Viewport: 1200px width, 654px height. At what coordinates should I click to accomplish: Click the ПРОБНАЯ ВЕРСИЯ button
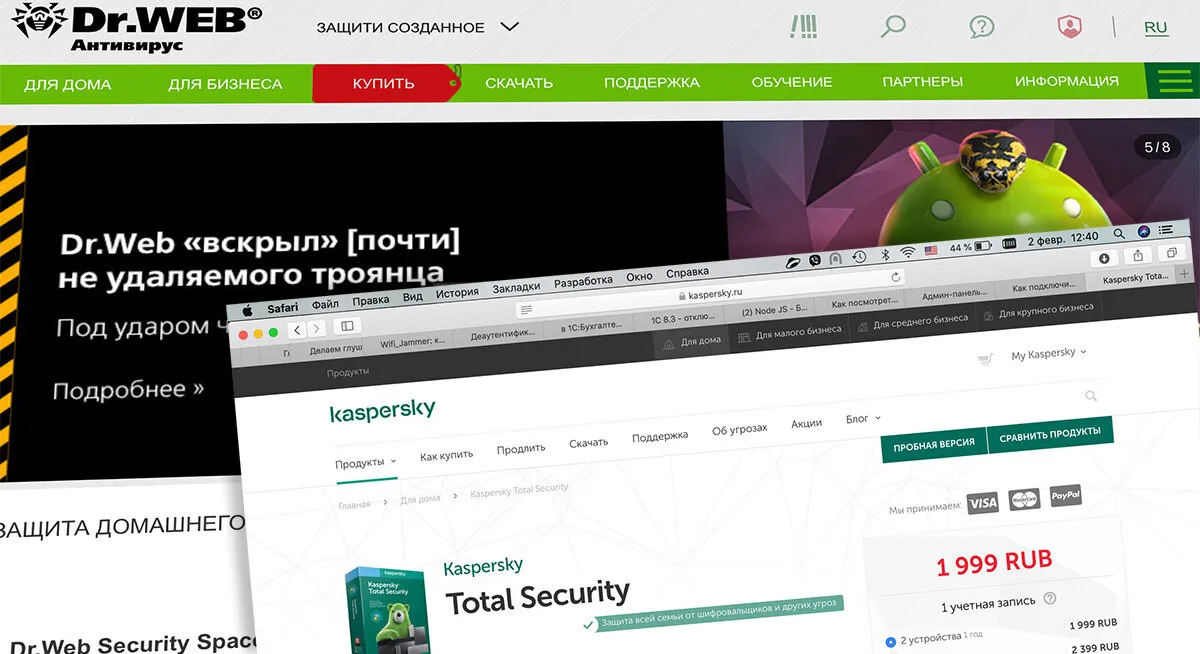[933, 441]
